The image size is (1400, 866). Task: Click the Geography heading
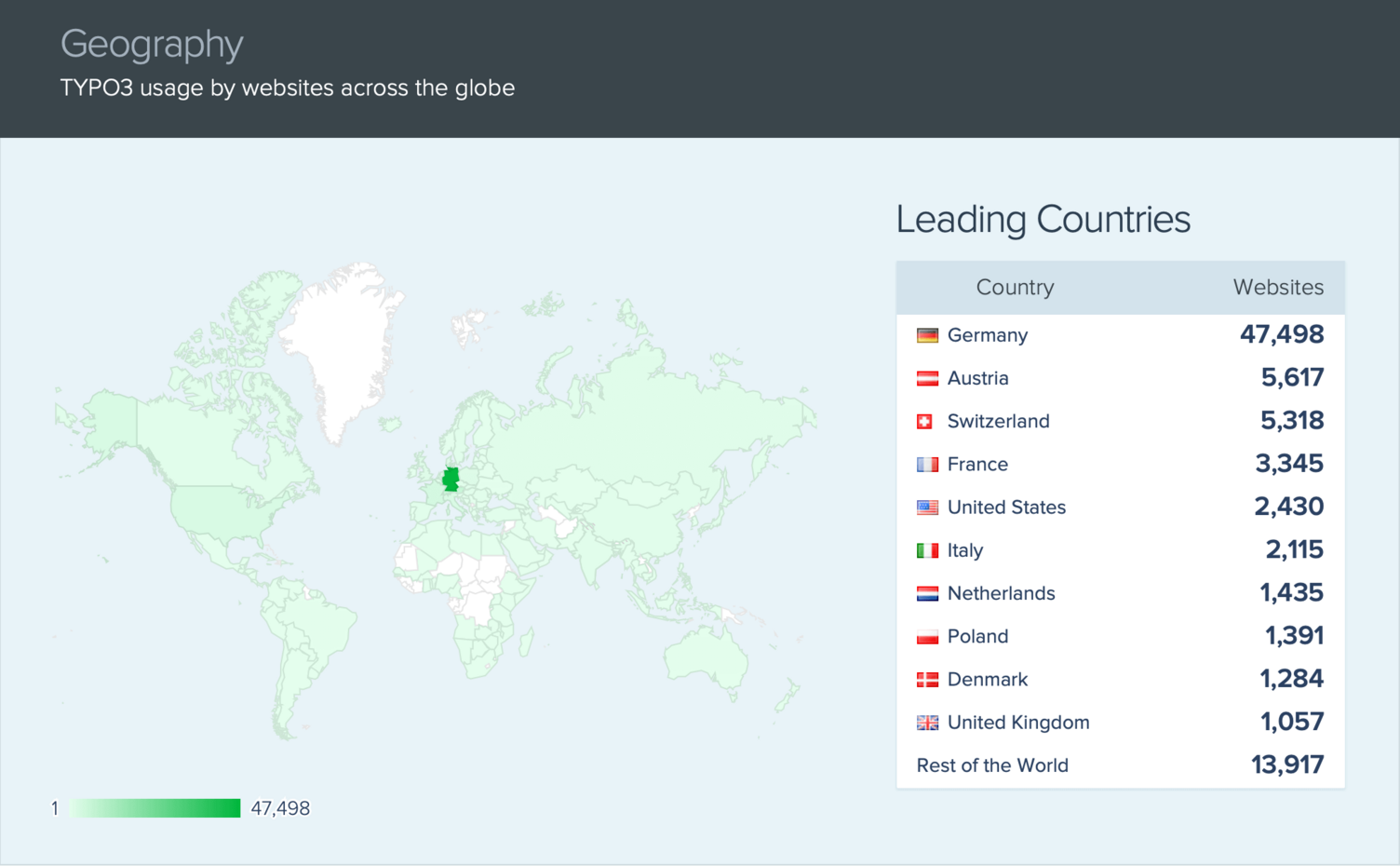(x=151, y=44)
